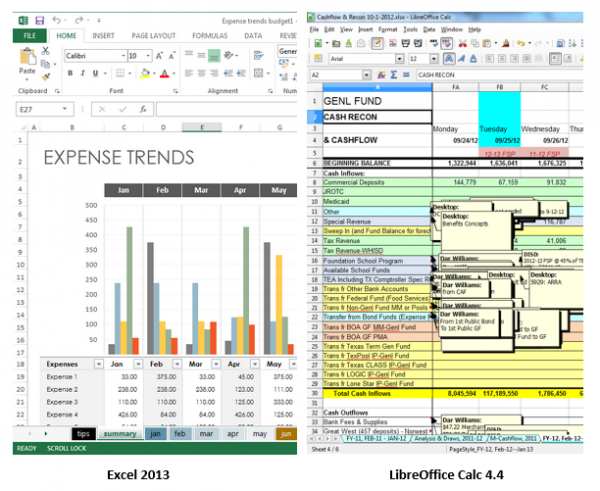The height and width of the screenshot is (491, 600).
Task: Toggle Italic formatting in Excel's Font group
Action: (x=82, y=74)
